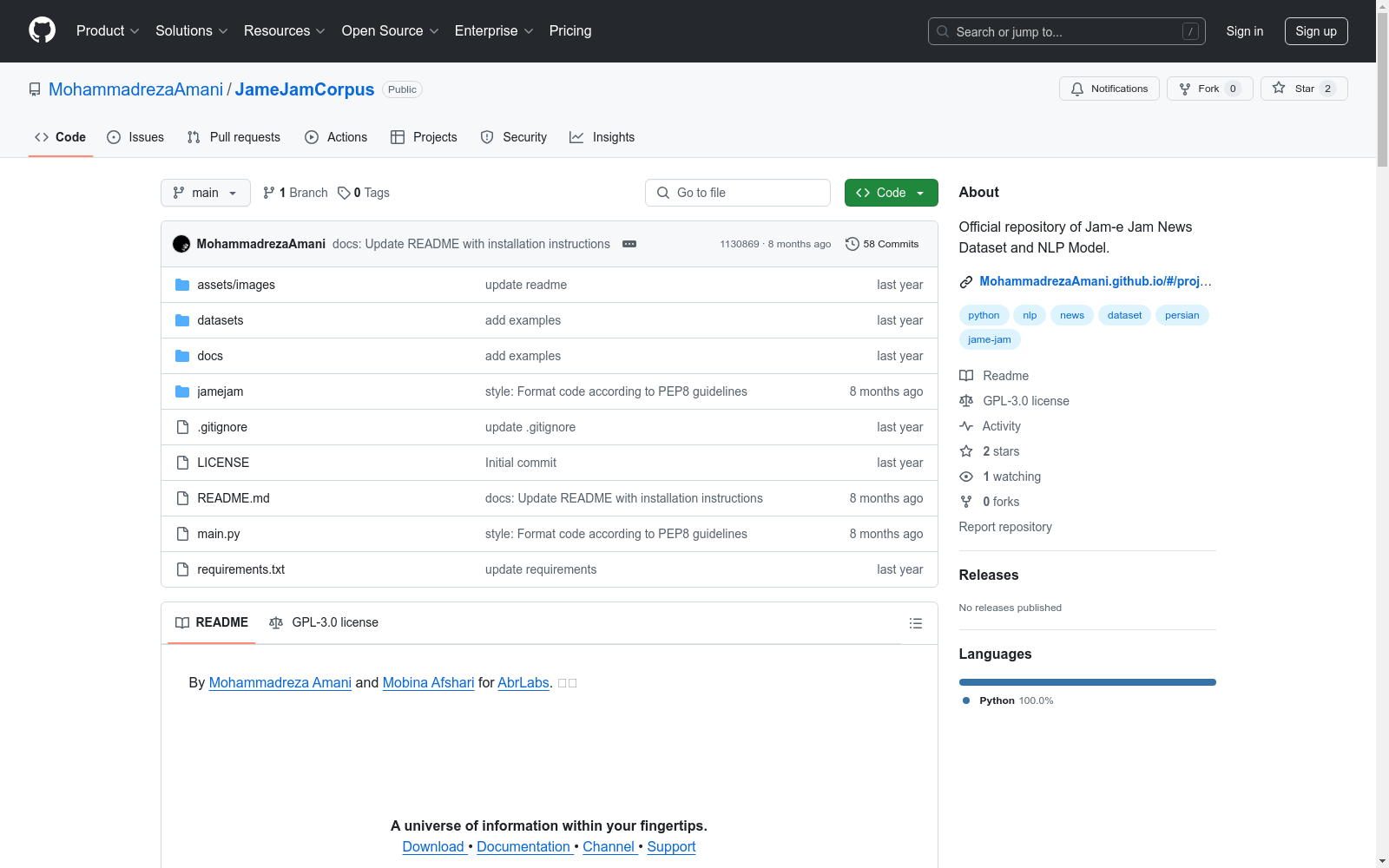Screen dimensions: 1389x868
Task: Click the activity pulse icon
Action: click(966, 426)
